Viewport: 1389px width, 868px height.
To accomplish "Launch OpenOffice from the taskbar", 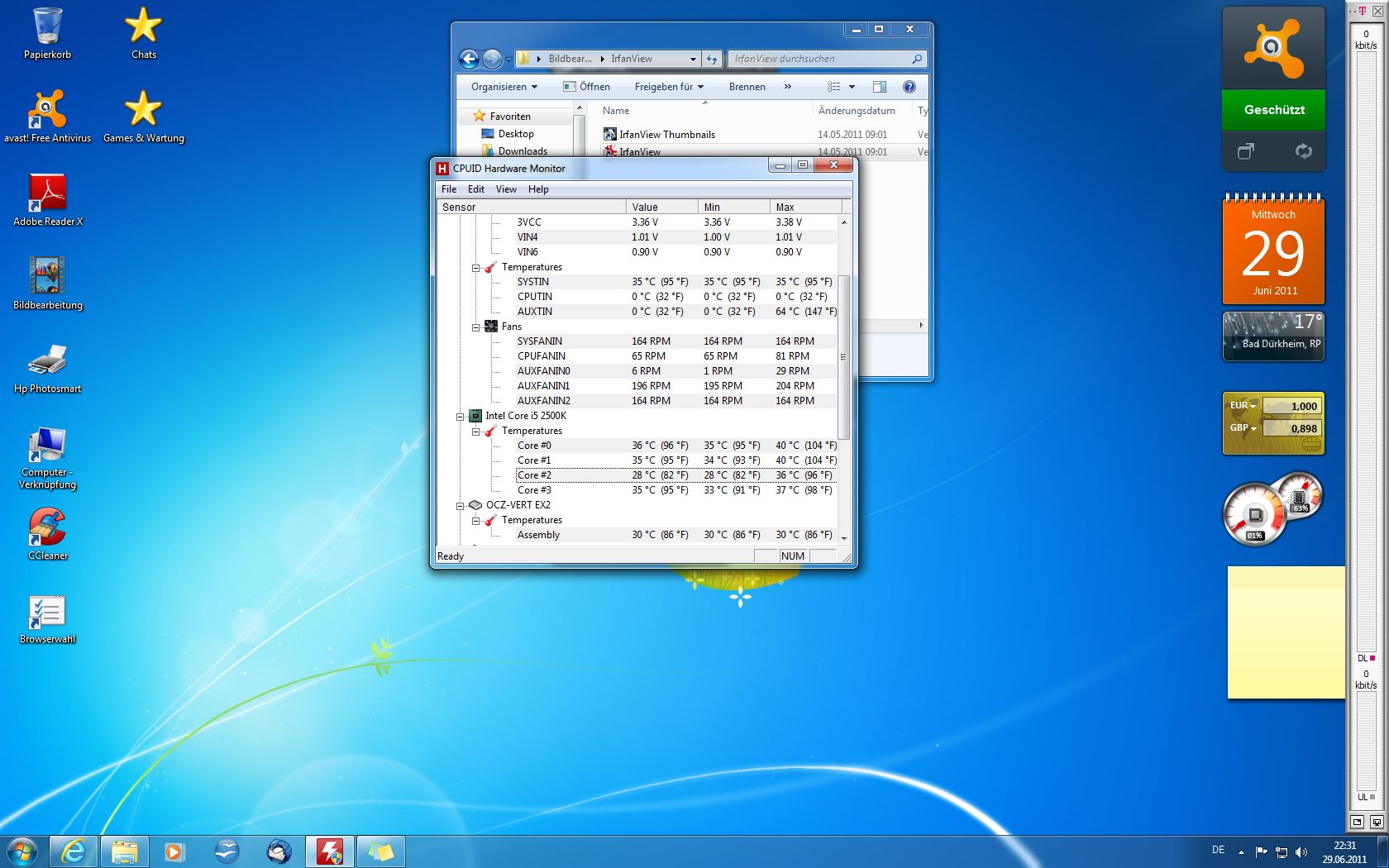I will point(227,851).
